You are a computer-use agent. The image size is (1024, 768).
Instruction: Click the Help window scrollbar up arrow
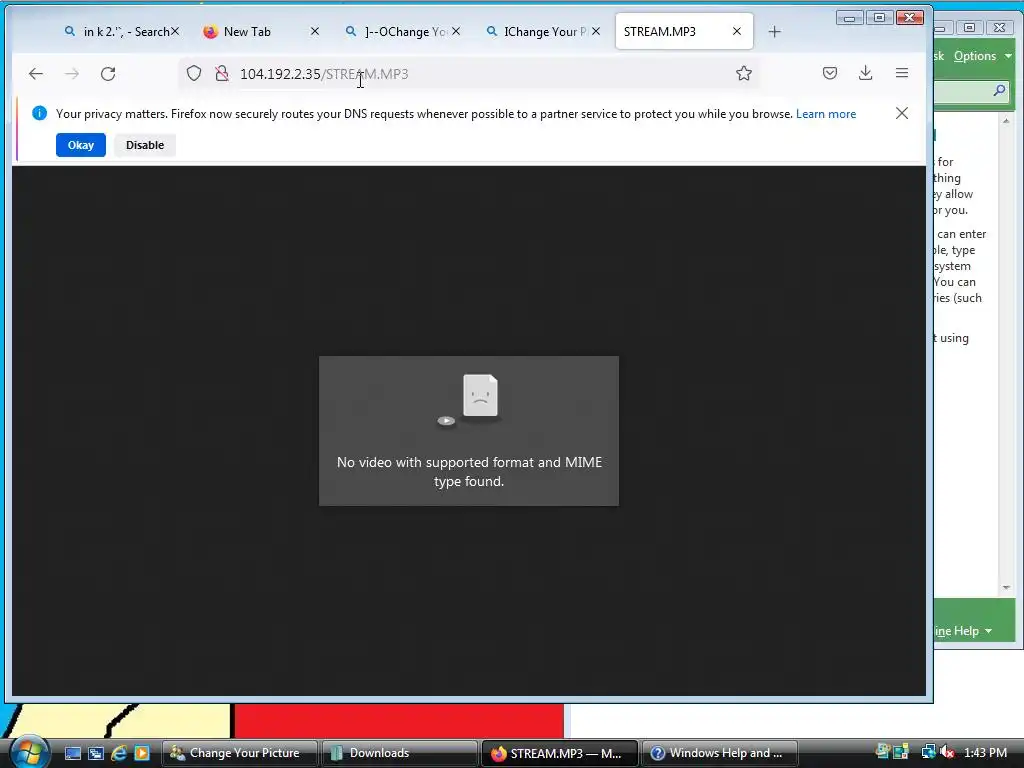[x=1006, y=121]
